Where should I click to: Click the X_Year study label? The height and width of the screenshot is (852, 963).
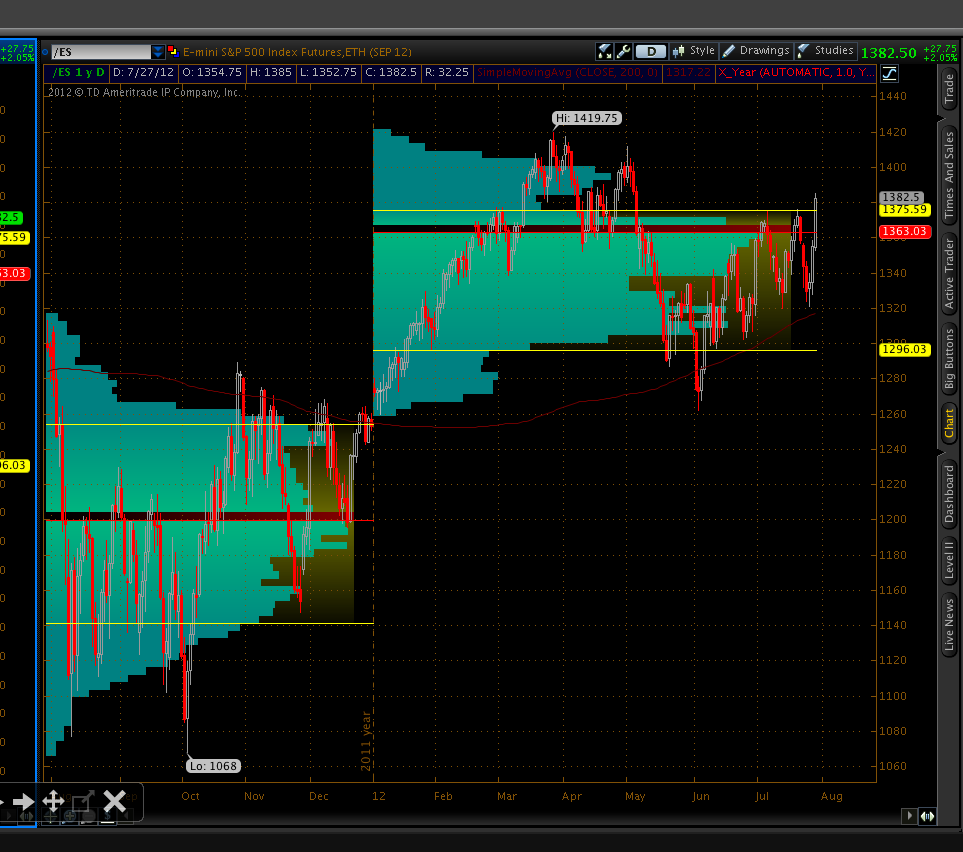pos(795,72)
